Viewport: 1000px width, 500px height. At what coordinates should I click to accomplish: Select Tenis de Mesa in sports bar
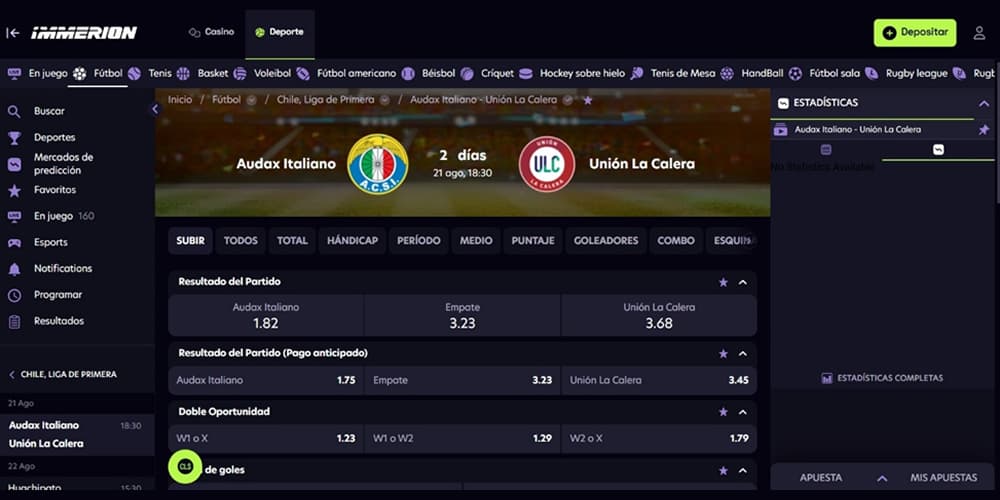point(672,73)
